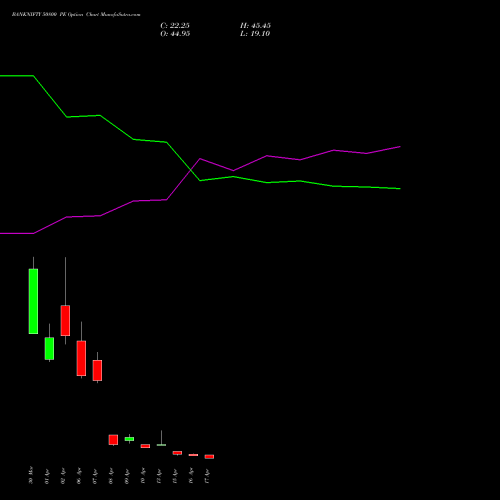Click the open price value O: 44.95

point(175,34)
